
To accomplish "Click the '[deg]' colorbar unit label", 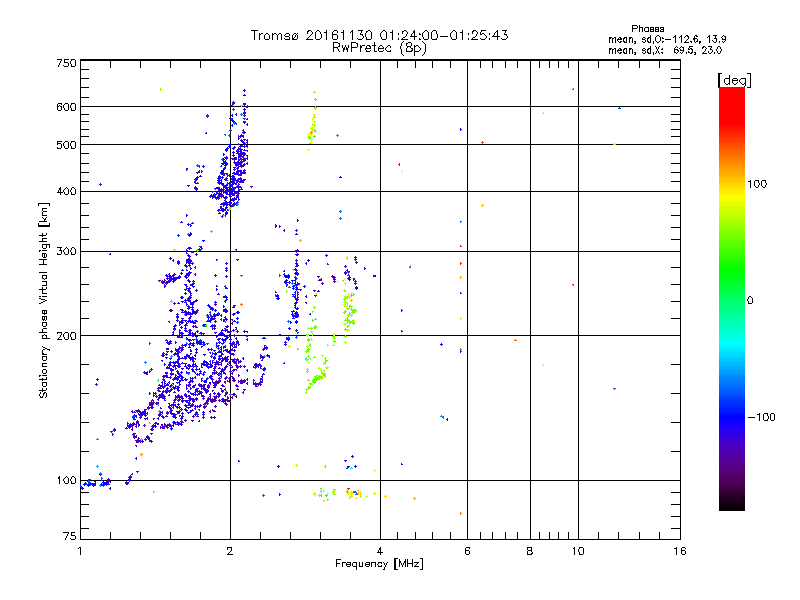I will click(734, 80).
